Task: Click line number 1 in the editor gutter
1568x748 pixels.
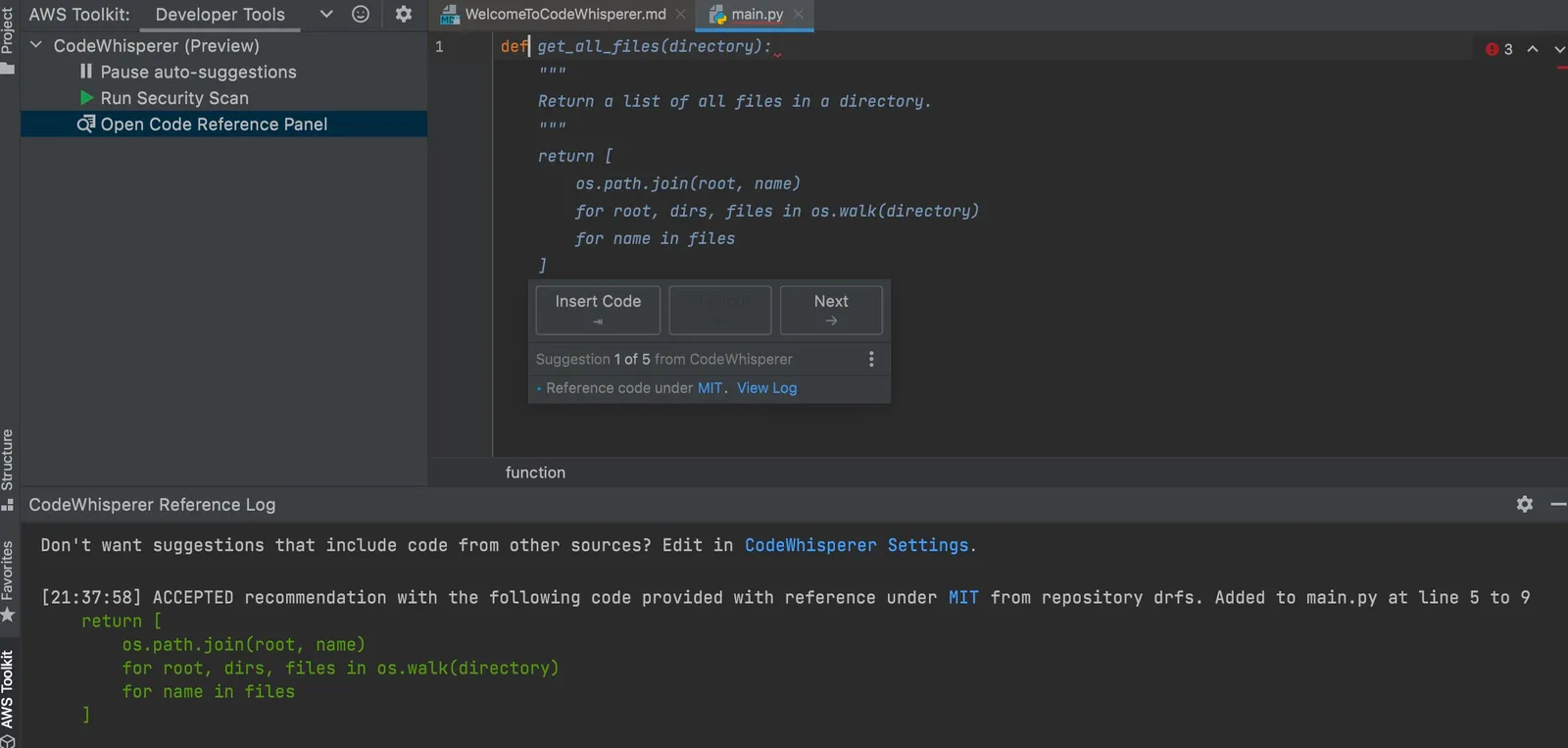Action: click(440, 46)
